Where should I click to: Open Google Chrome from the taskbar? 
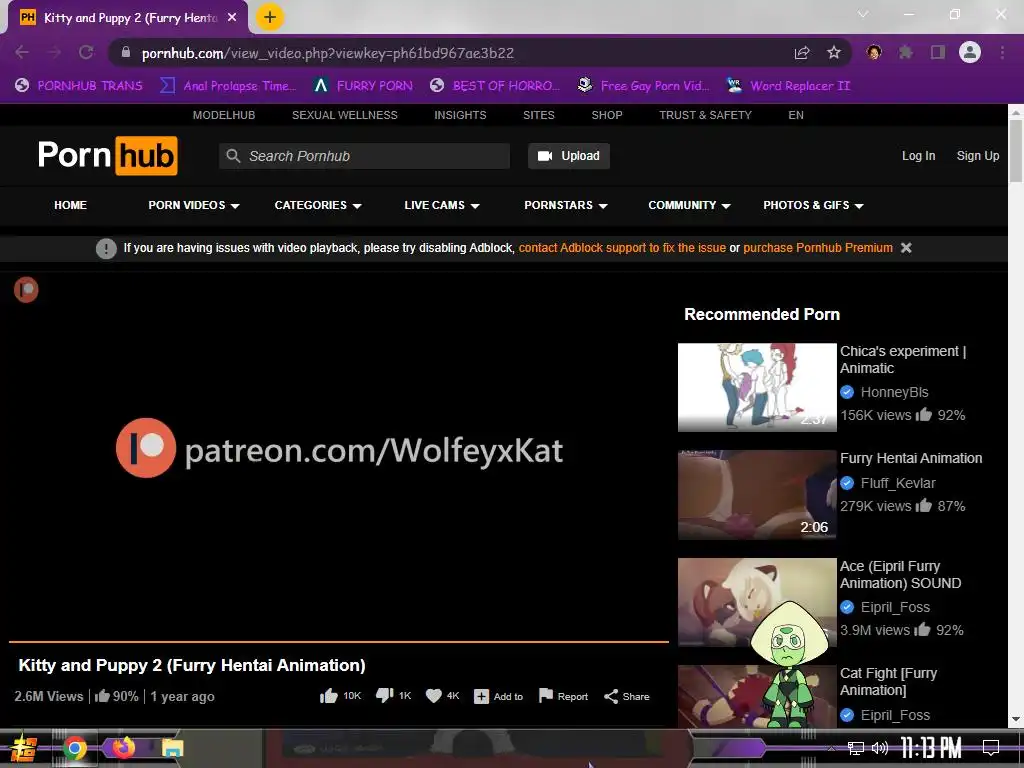(74, 748)
